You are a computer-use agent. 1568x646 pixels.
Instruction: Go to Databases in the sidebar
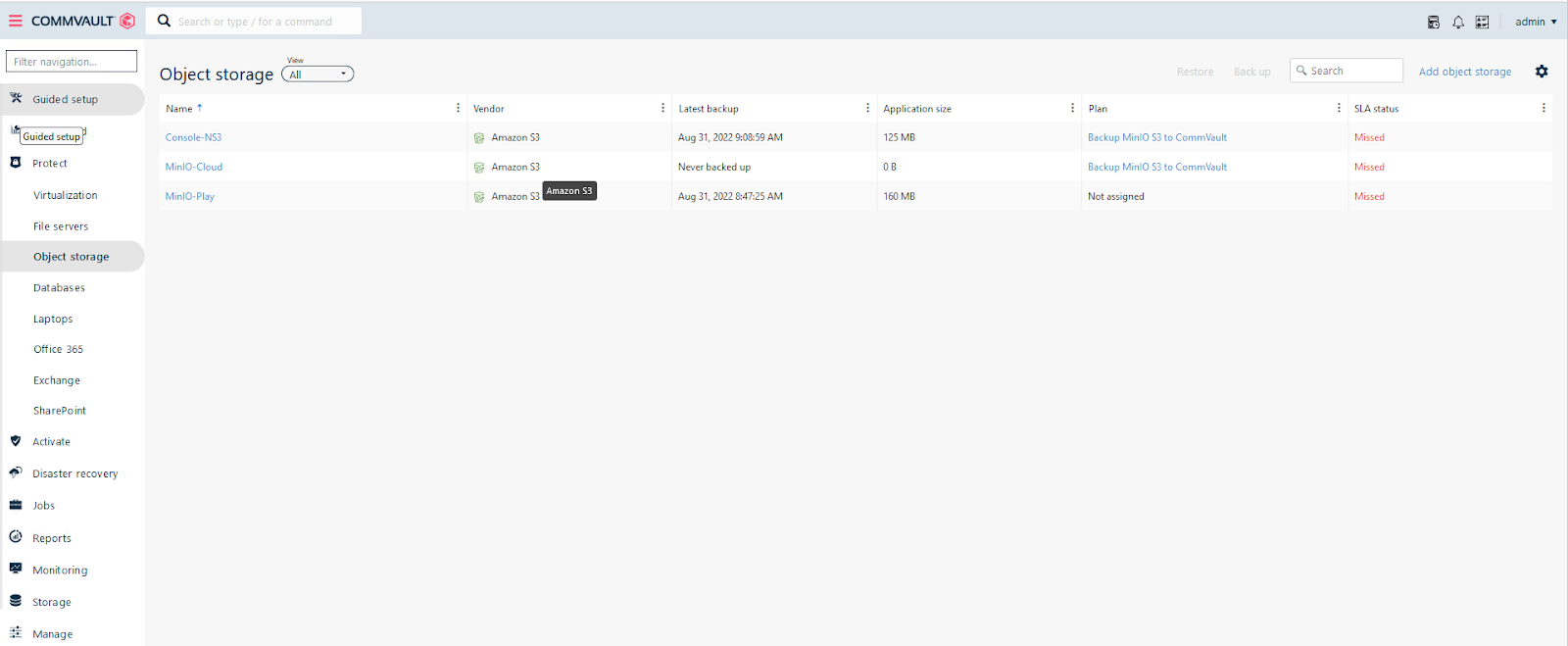click(59, 288)
